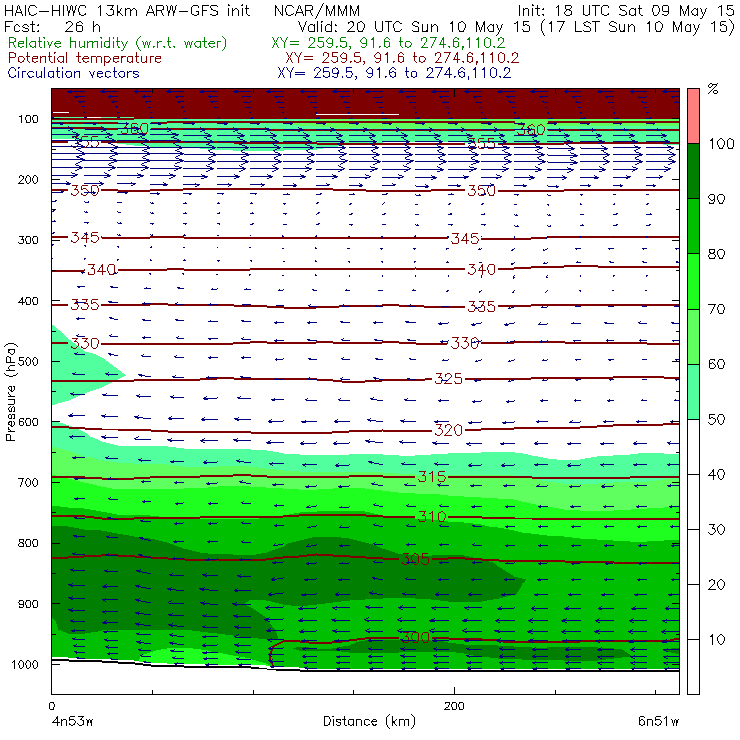Click the '700' pressure axis label

tap(28, 482)
